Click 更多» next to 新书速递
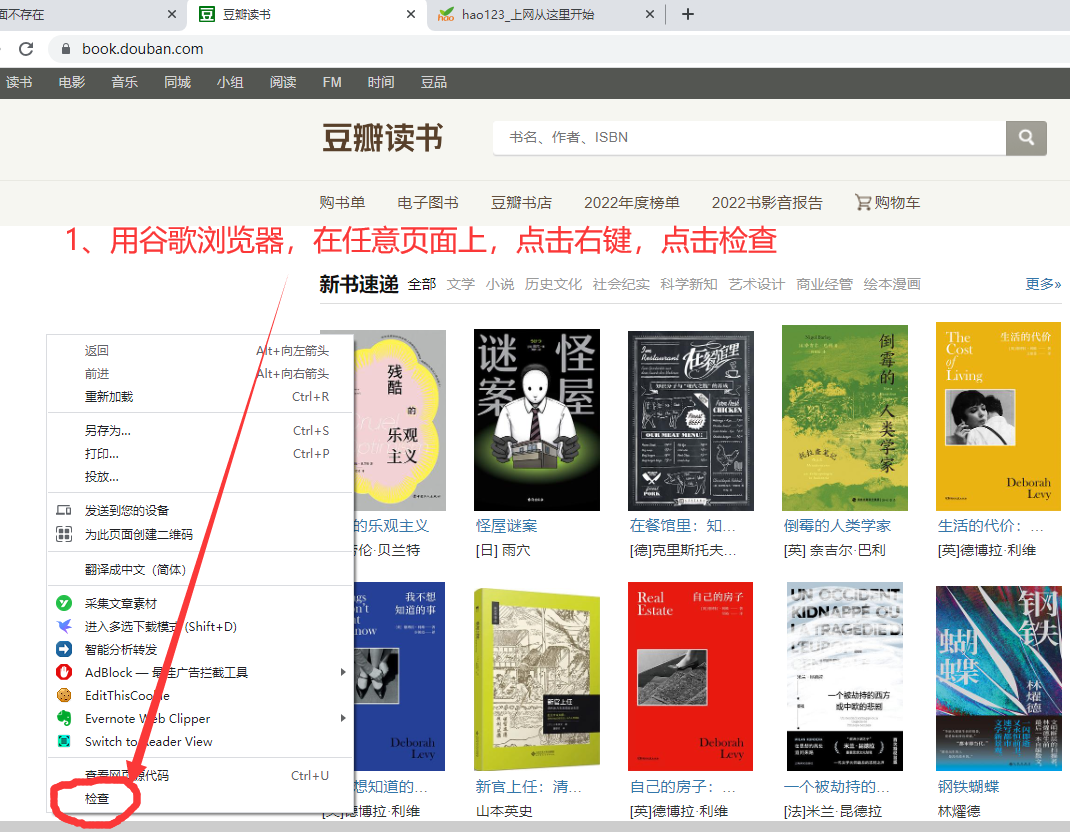Viewport: 1070px width, 832px height. point(1043,284)
